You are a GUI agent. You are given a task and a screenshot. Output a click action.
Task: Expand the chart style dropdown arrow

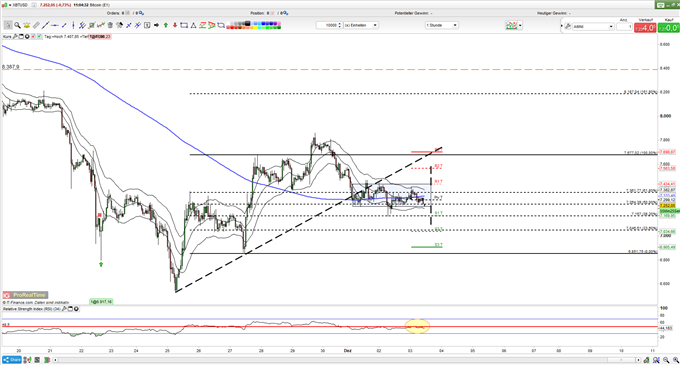(520, 26)
